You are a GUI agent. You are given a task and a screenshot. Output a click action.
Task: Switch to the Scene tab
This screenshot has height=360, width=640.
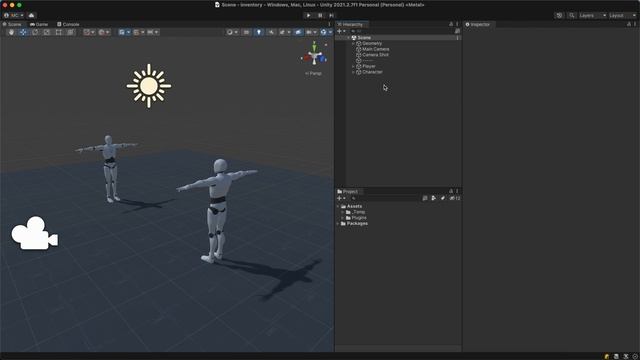(13, 24)
